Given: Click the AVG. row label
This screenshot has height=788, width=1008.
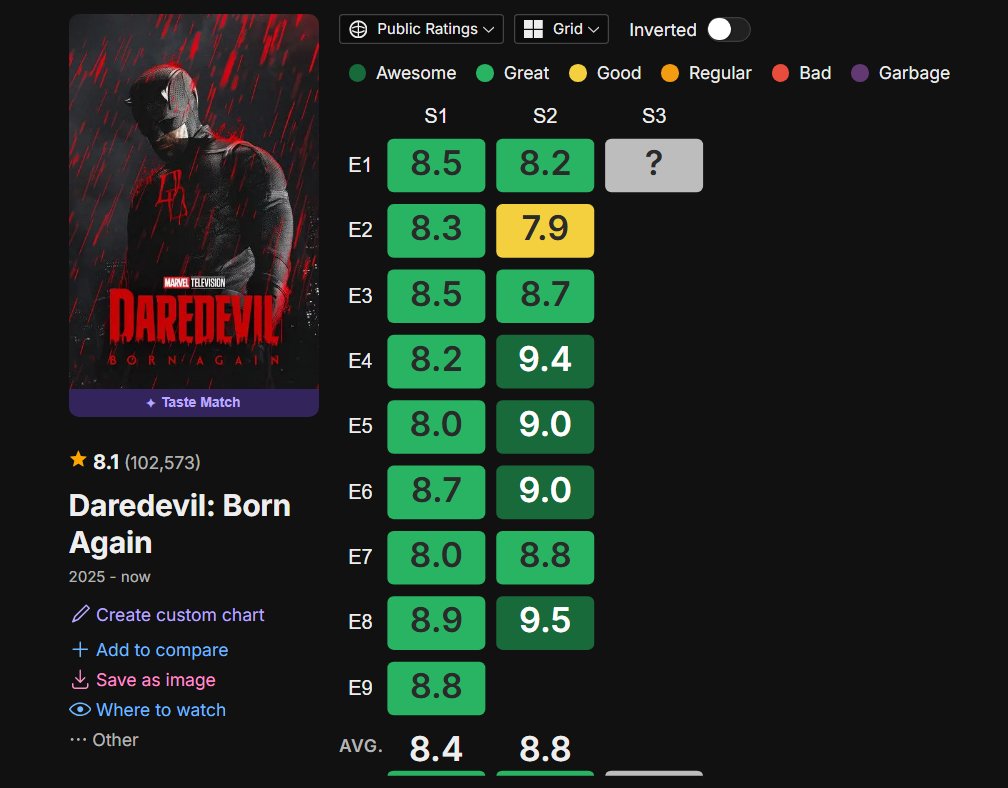Looking at the screenshot, I should pyautogui.click(x=361, y=746).
